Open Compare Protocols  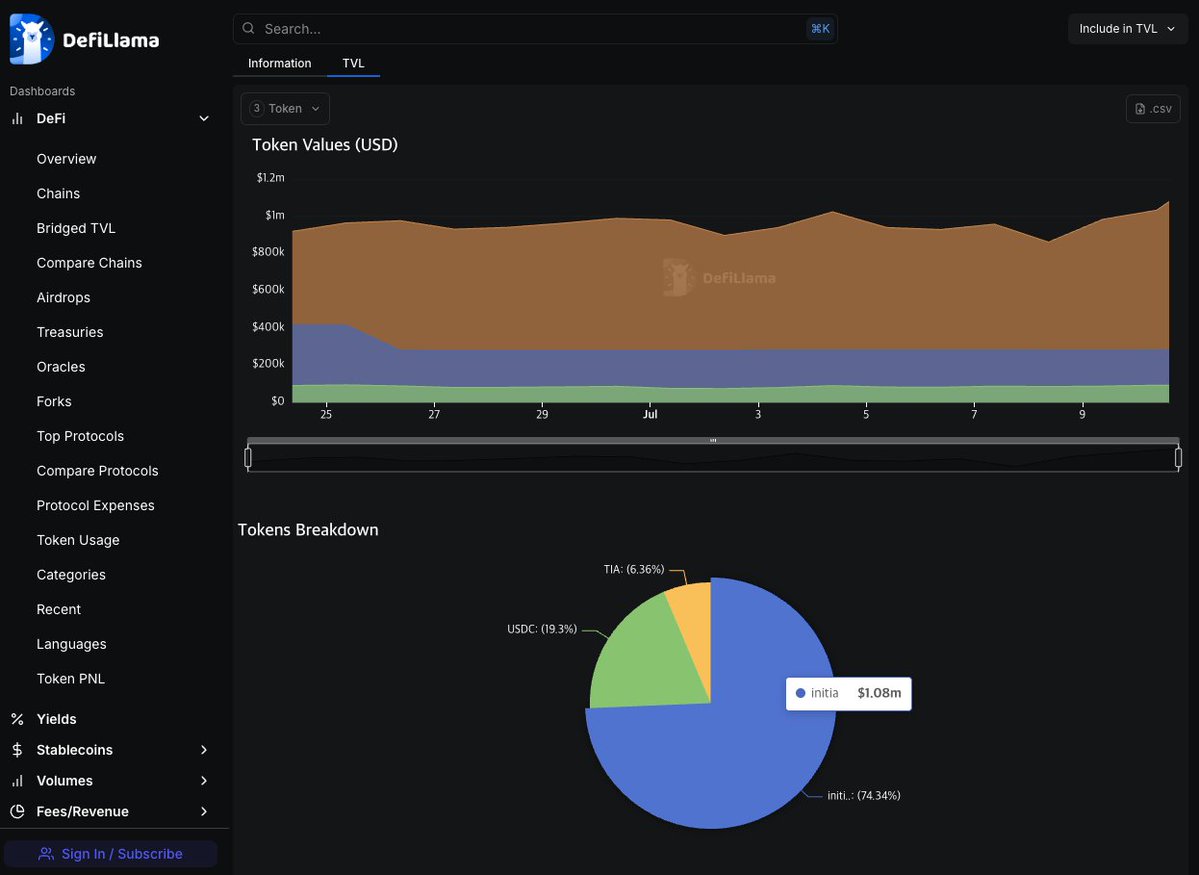[97, 471]
